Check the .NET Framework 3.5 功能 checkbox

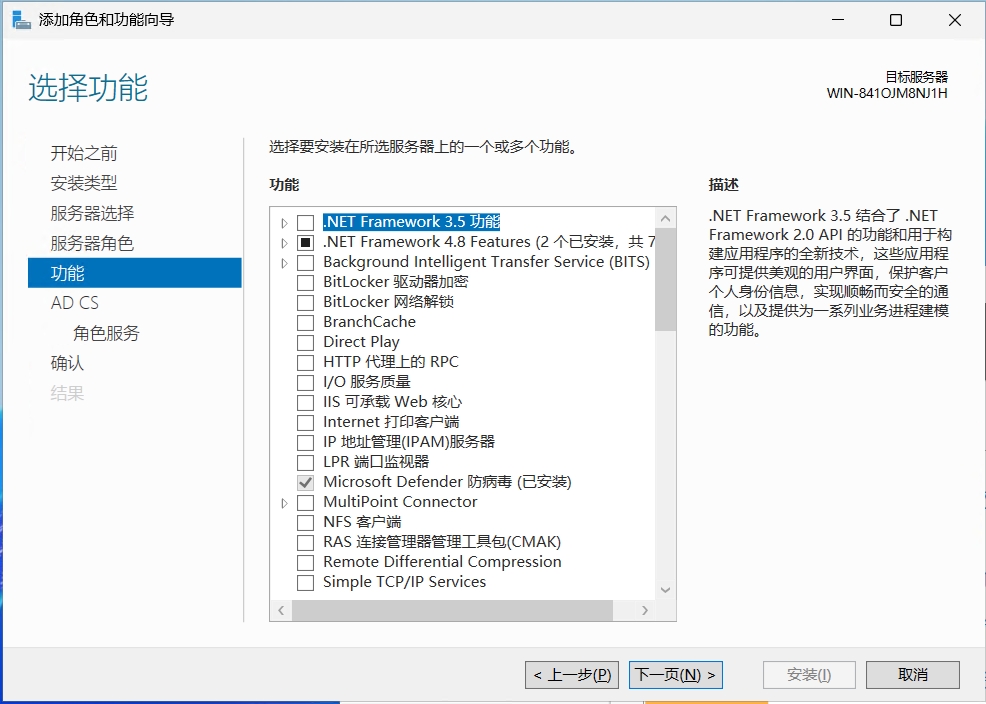click(305, 223)
